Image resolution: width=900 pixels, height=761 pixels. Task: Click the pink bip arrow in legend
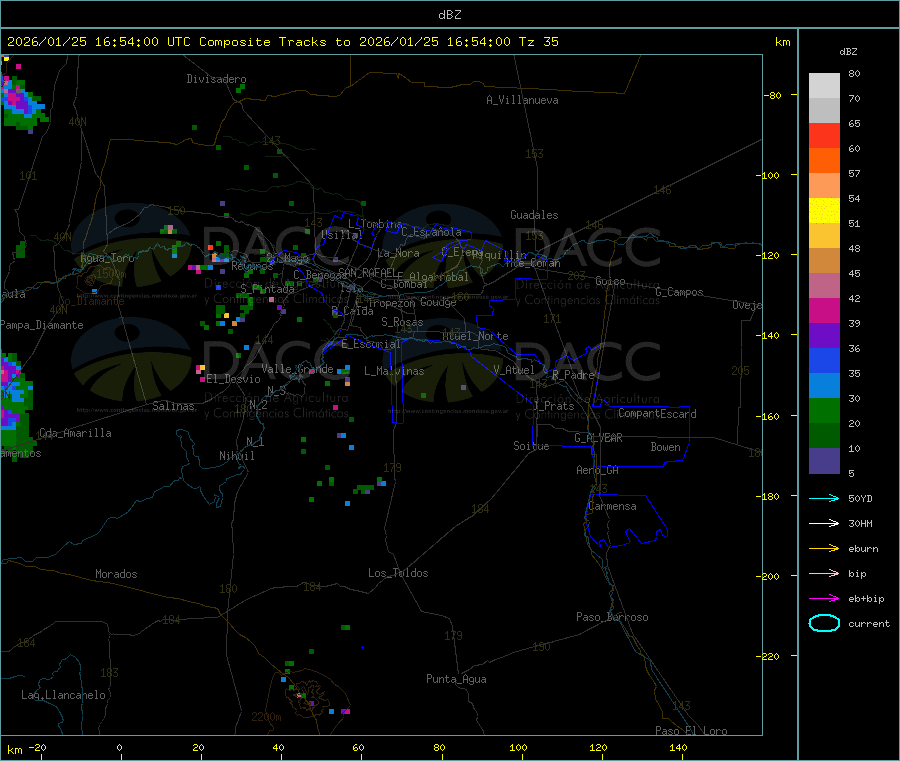tap(824, 573)
